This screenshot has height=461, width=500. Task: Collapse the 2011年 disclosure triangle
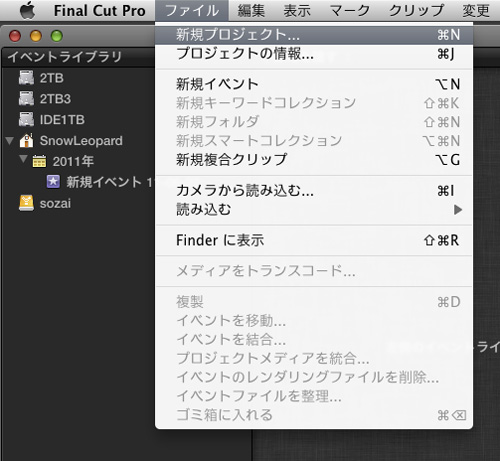coord(23,159)
